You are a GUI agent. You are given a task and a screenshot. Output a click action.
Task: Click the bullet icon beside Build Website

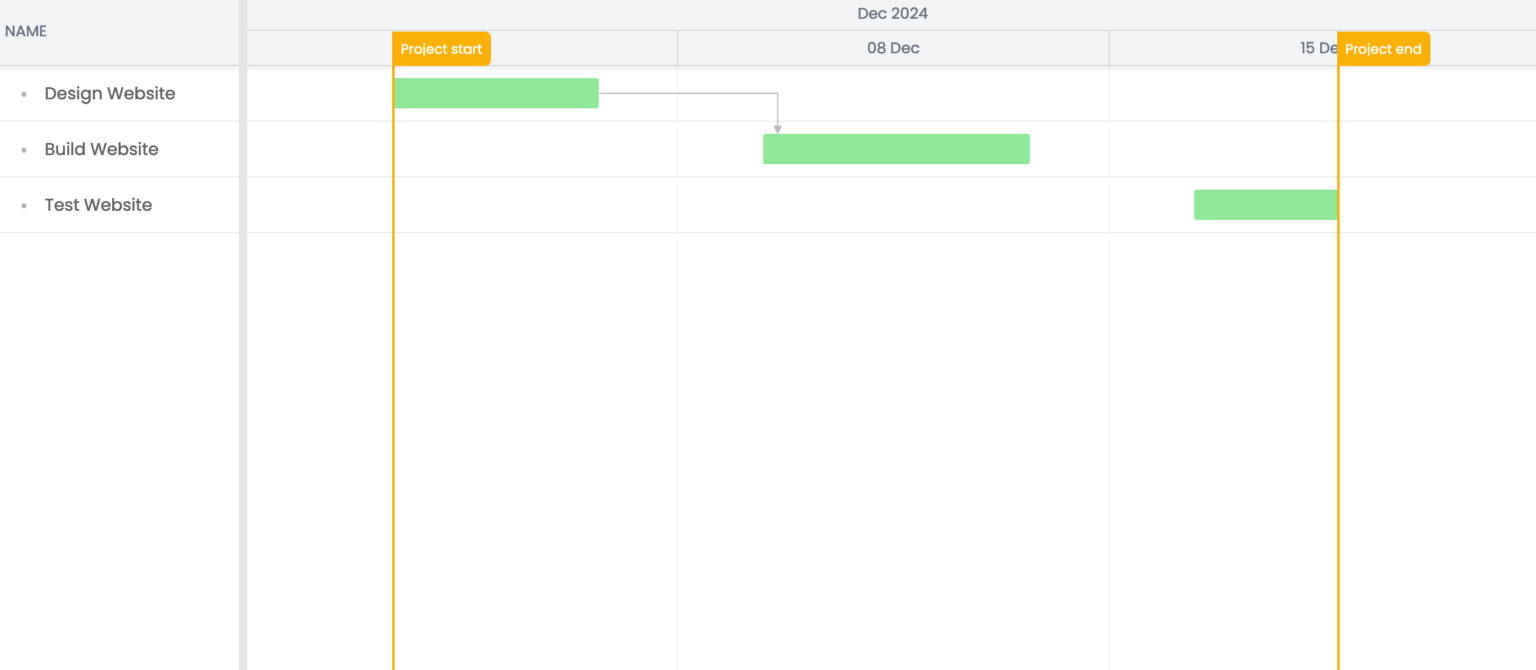(24, 149)
